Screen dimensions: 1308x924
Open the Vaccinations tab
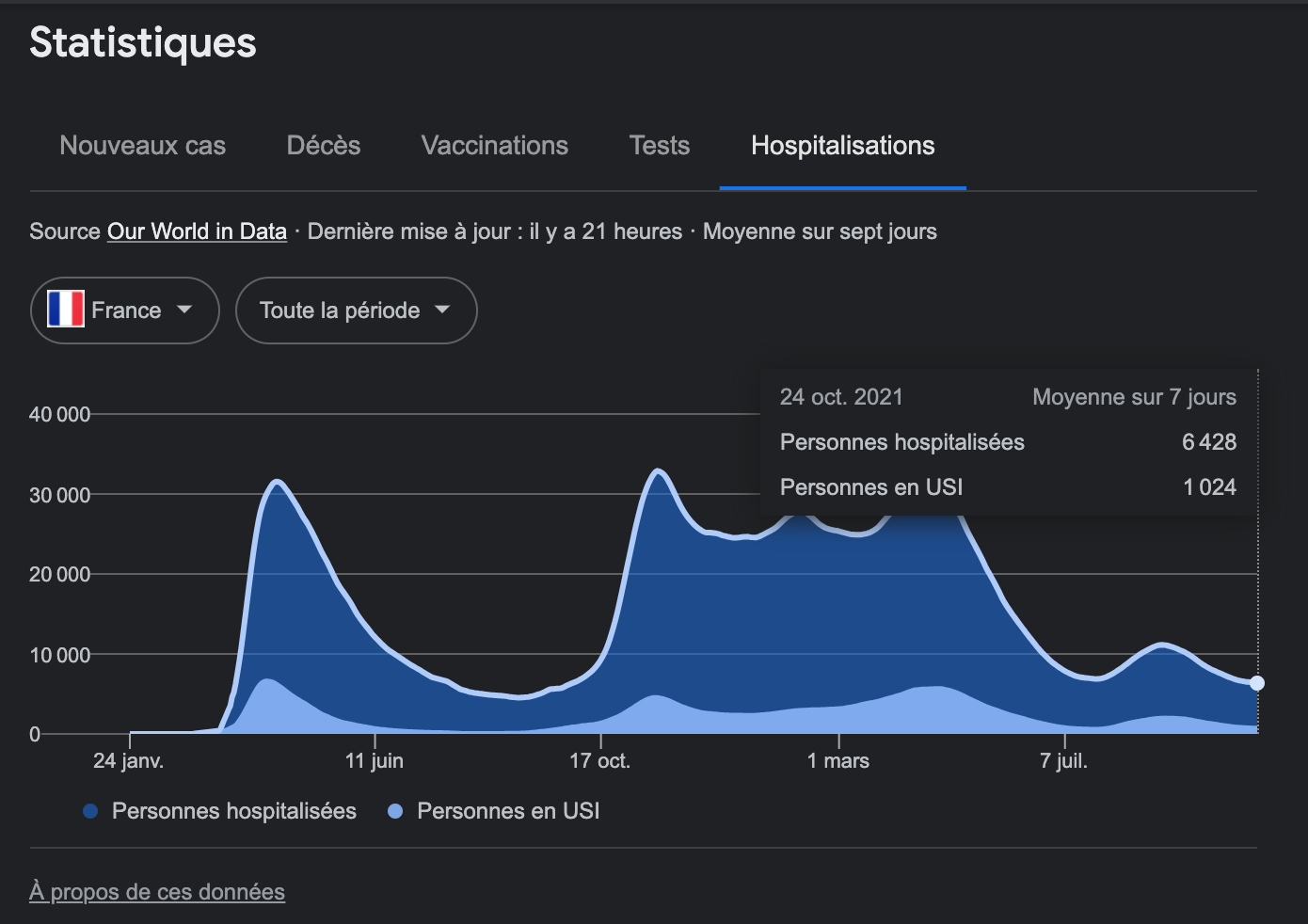point(494,146)
